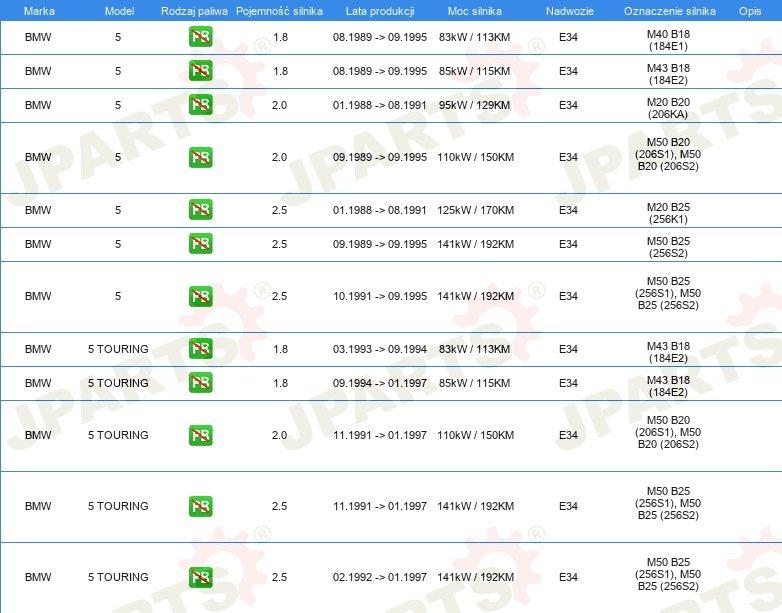The width and height of the screenshot is (782, 613).
Task: Click fuel icon in 10.1991 -> 09.1995 row
Action: pyautogui.click(x=200, y=296)
